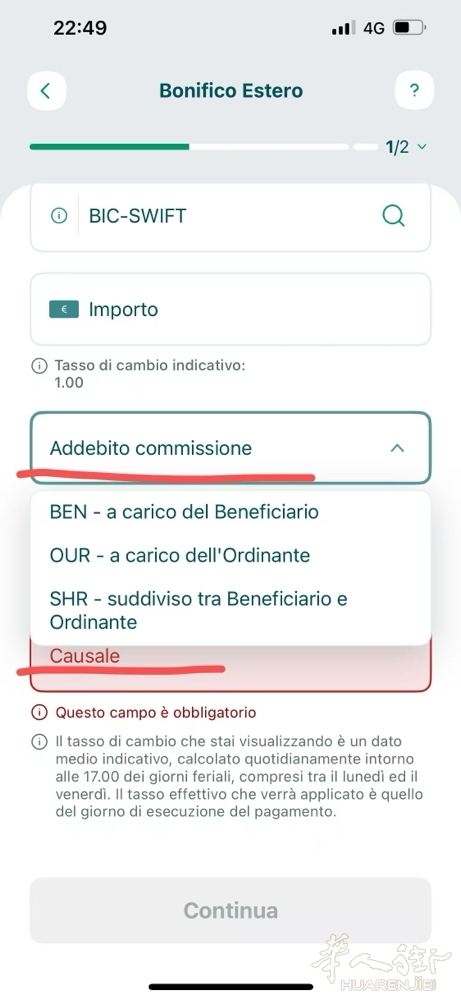Tap the euro currency icon

pyautogui.click(x=64, y=310)
